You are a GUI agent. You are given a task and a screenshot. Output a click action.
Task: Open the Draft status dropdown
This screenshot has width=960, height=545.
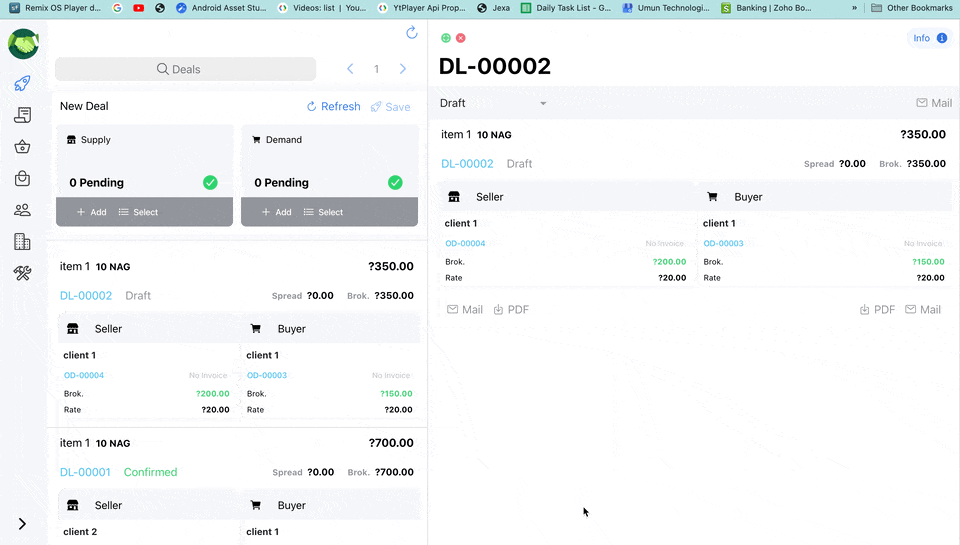click(493, 103)
